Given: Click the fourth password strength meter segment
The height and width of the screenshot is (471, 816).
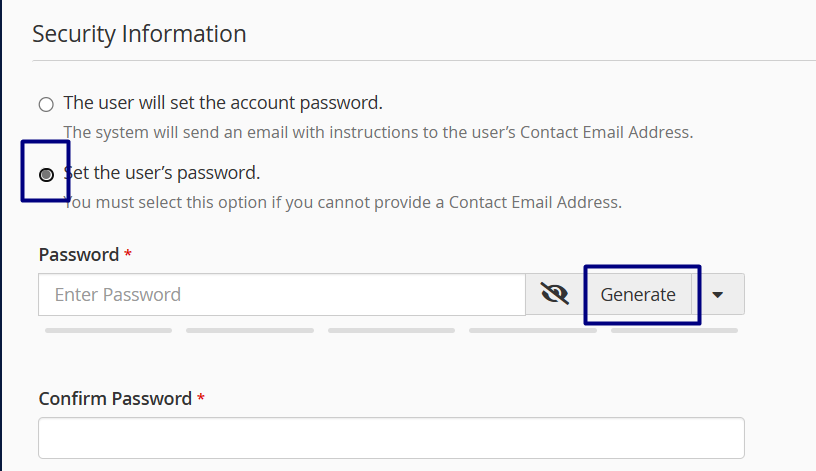Looking at the screenshot, I should coord(533,330).
